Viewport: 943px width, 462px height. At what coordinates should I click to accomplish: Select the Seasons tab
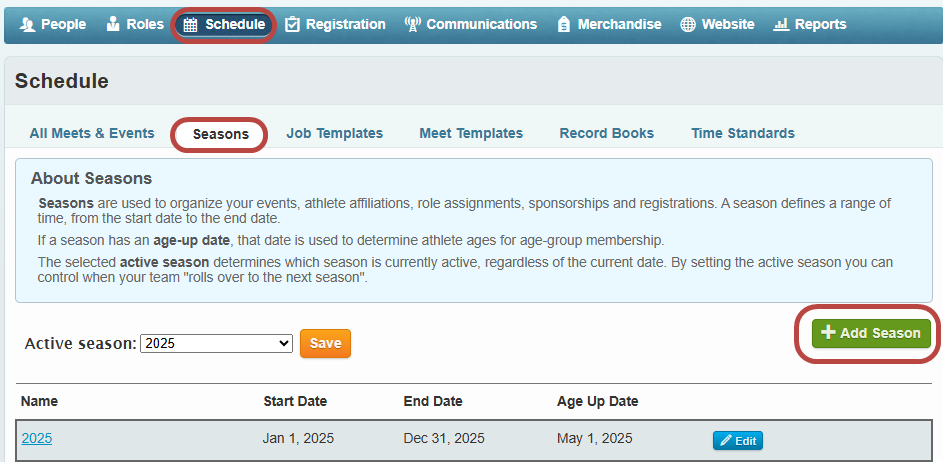(x=221, y=134)
